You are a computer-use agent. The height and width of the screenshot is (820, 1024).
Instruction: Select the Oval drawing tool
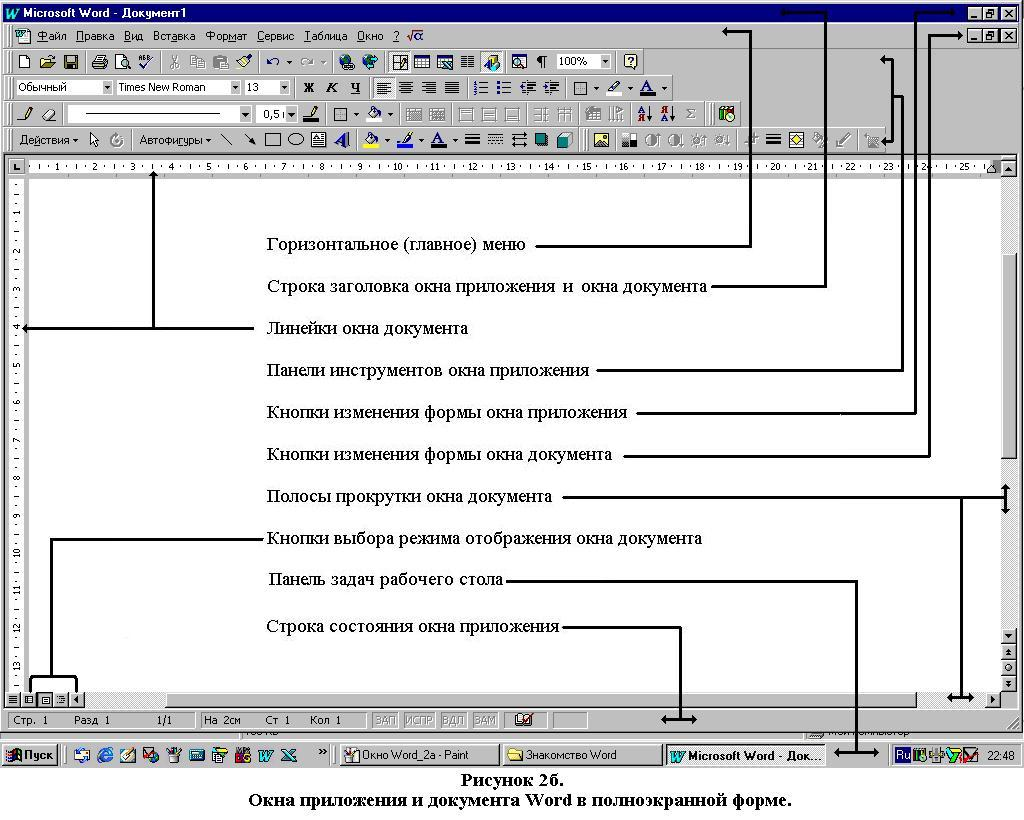tap(296, 140)
